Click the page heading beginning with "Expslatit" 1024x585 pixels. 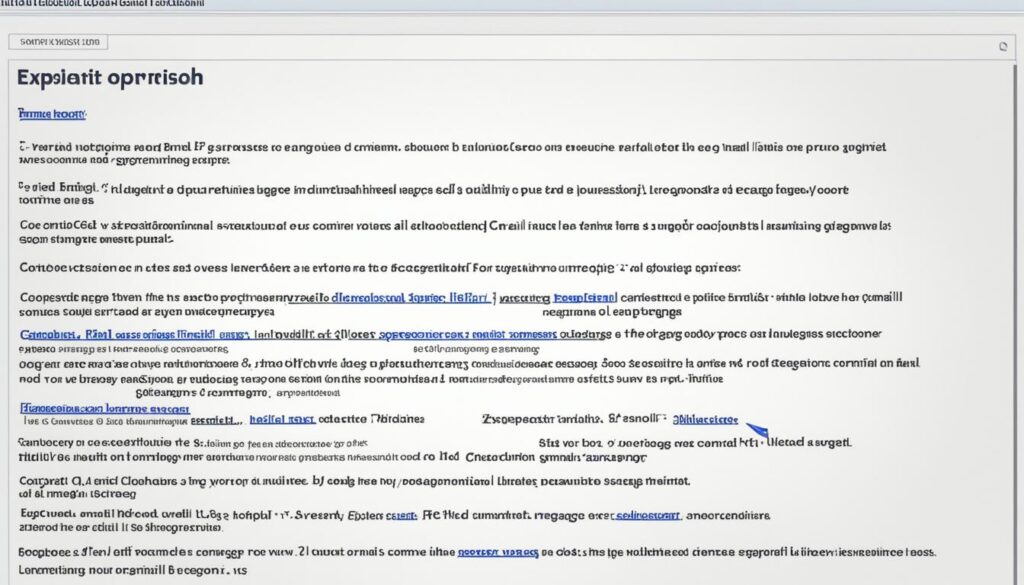point(110,78)
